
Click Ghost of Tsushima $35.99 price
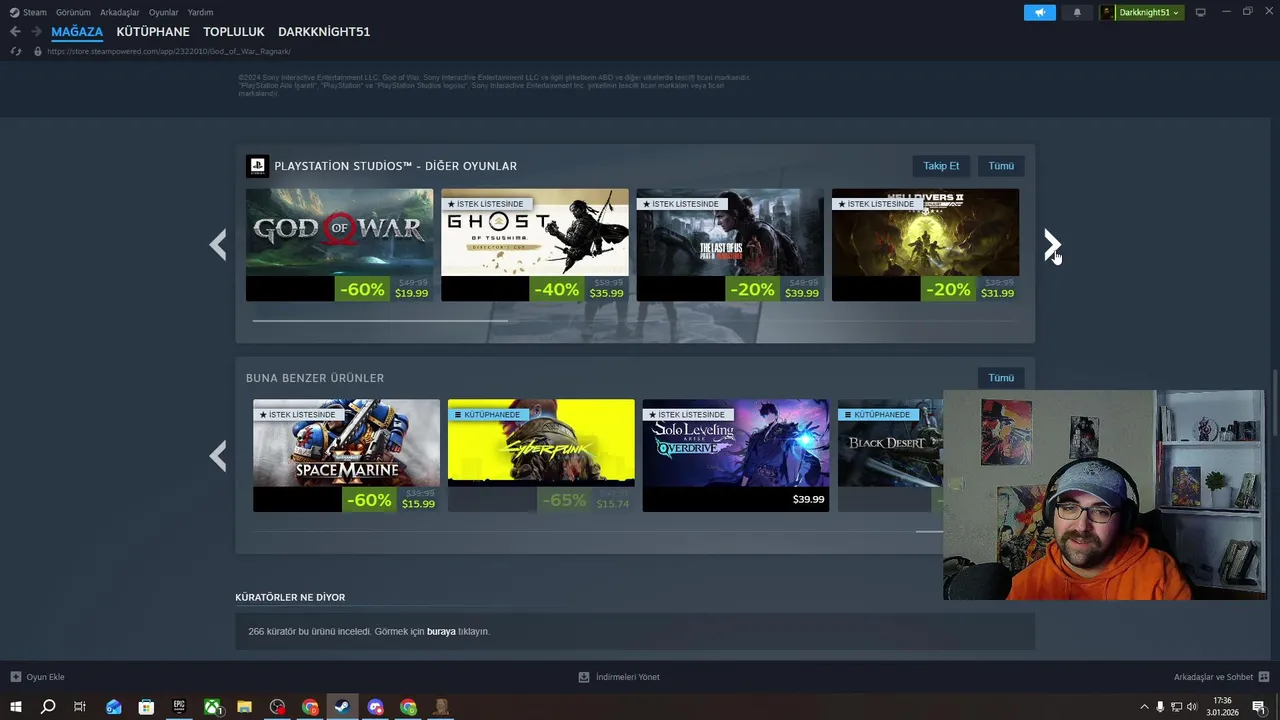606,293
